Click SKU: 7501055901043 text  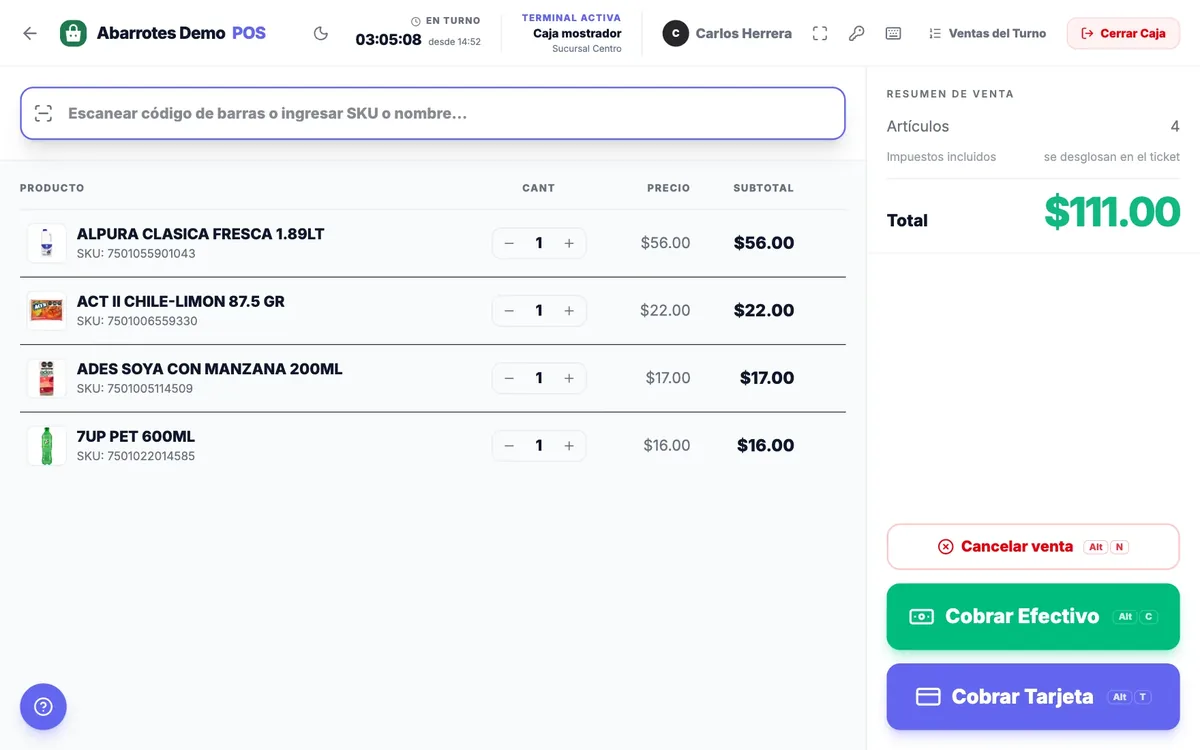(136, 254)
